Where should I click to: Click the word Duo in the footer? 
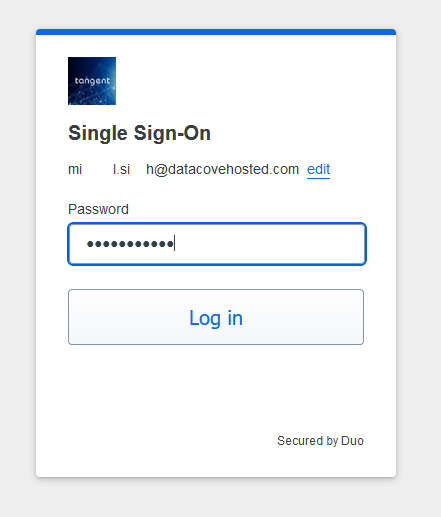tap(352, 441)
